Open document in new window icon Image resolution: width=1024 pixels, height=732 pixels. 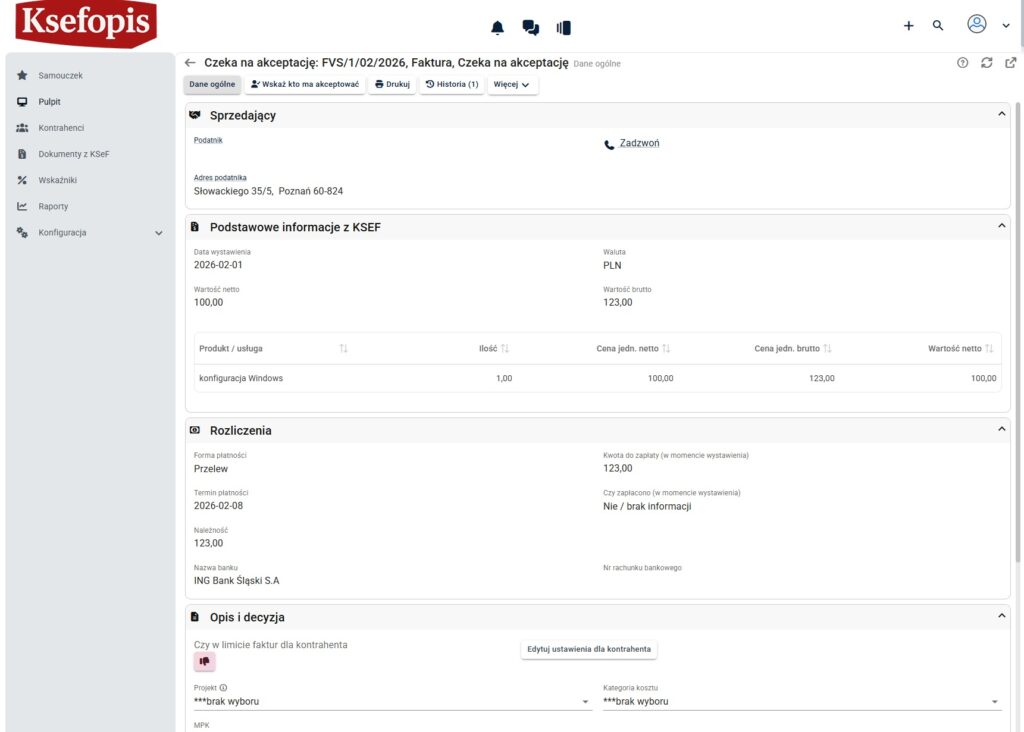click(1010, 62)
